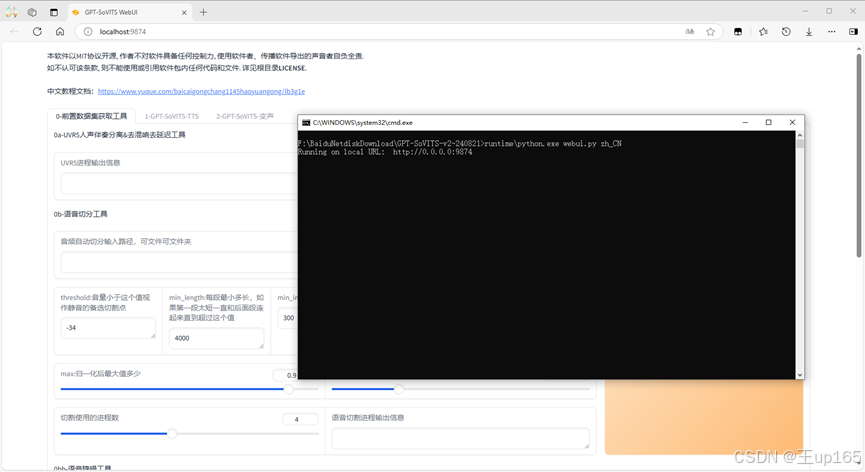Click the cmd window scrollbar down arrow

click(x=800, y=374)
